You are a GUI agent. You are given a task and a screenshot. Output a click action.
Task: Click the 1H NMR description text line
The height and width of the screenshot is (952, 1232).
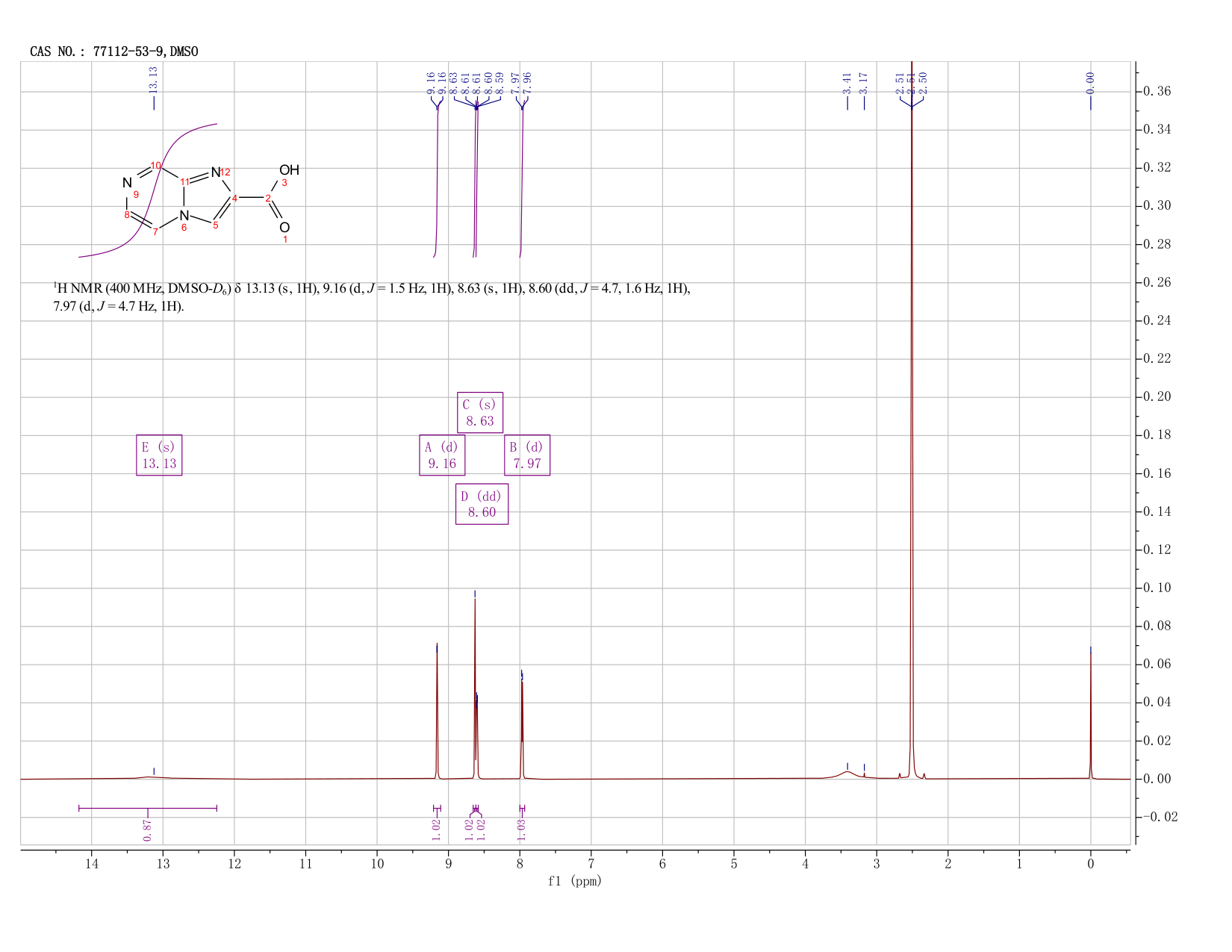coord(372,289)
